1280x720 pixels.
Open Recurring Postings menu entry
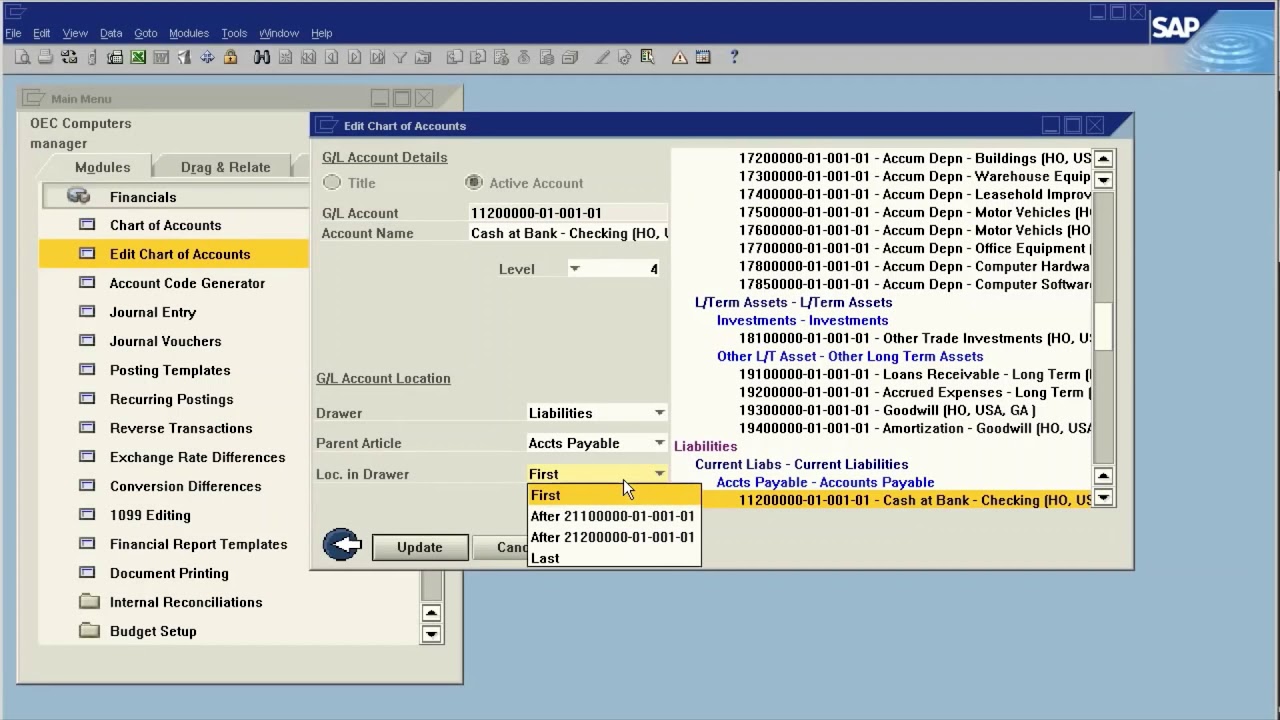[x=174, y=399]
